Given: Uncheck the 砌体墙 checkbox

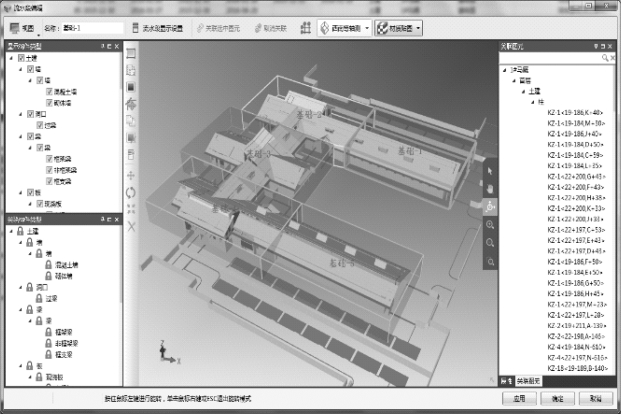Looking at the screenshot, I should pyautogui.click(x=50, y=103).
